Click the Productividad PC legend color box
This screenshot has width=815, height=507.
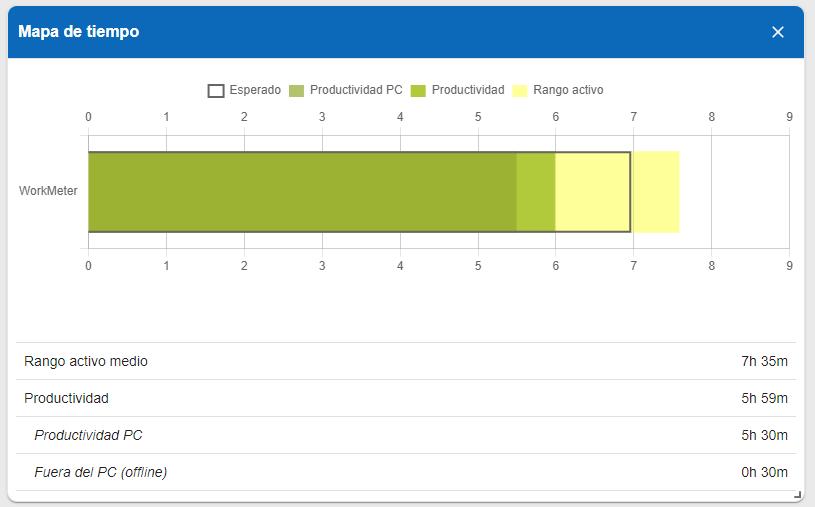[x=296, y=90]
